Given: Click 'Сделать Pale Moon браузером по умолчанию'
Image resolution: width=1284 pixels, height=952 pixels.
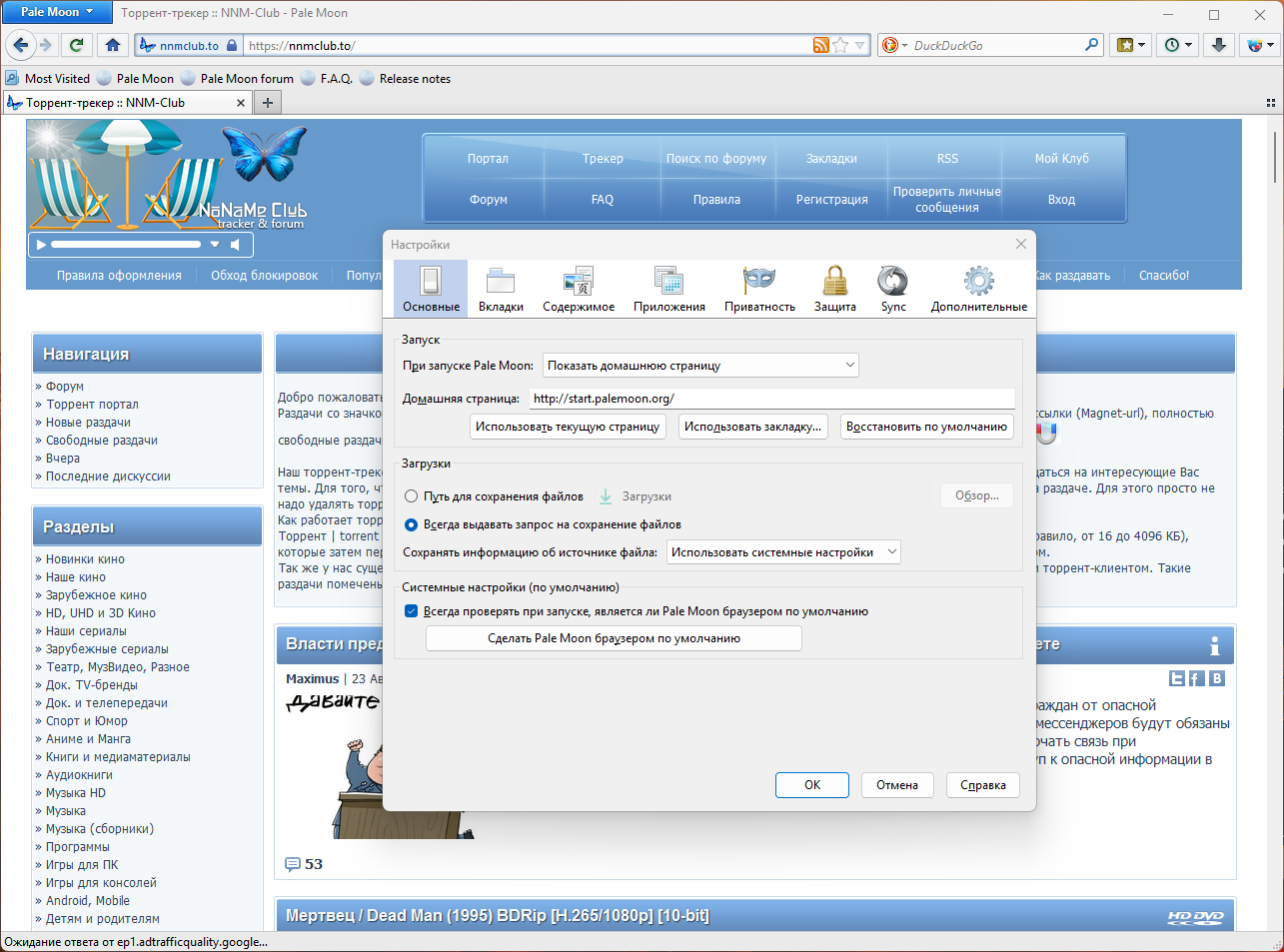Looking at the screenshot, I should tap(614, 638).
